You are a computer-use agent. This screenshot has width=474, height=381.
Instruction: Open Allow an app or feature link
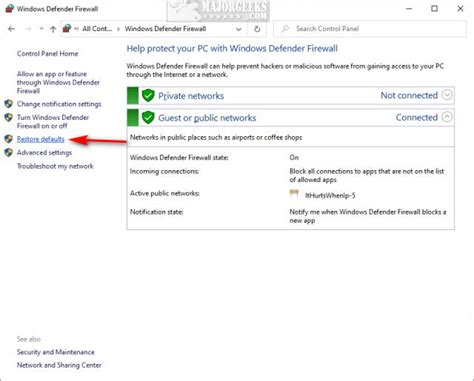(58, 82)
